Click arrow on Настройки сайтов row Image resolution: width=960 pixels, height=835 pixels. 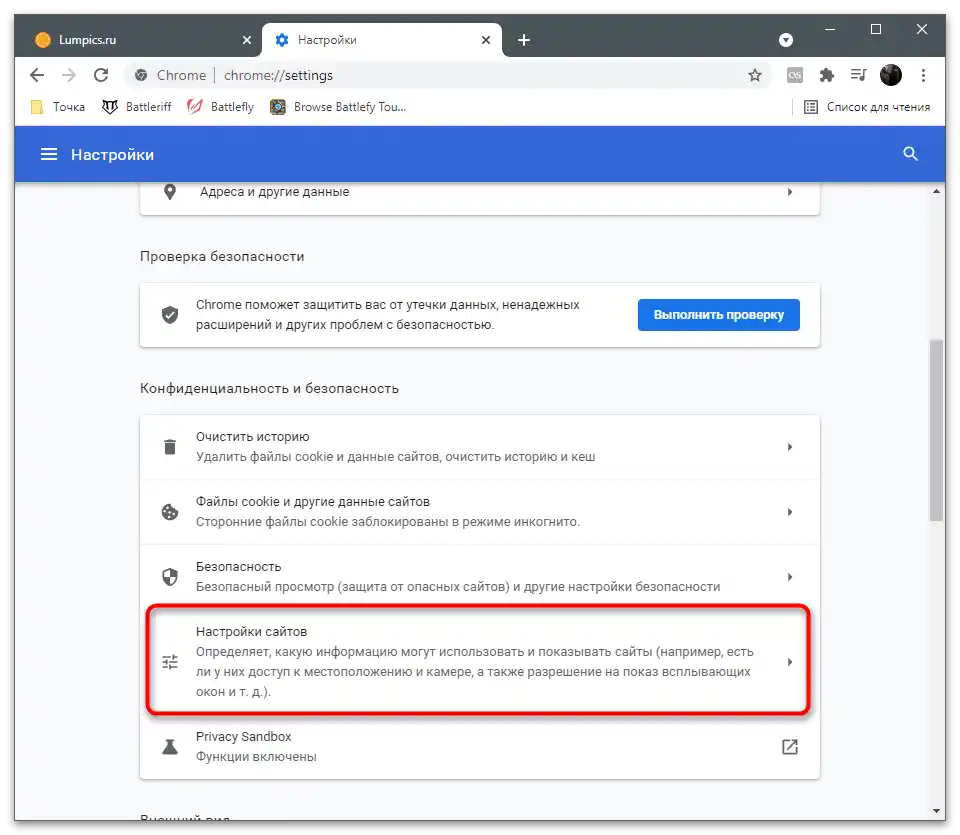tap(790, 662)
